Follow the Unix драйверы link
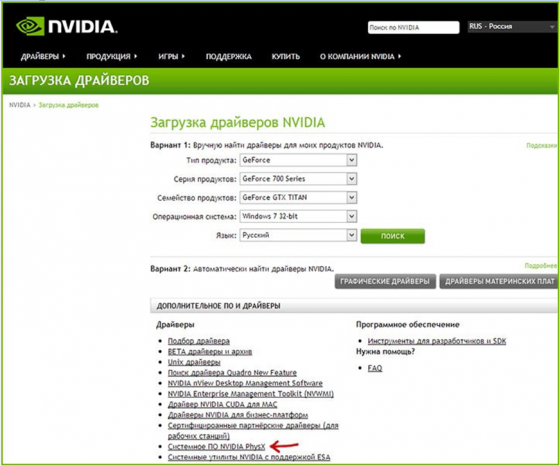This screenshot has height=466, width=560. (x=194, y=362)
